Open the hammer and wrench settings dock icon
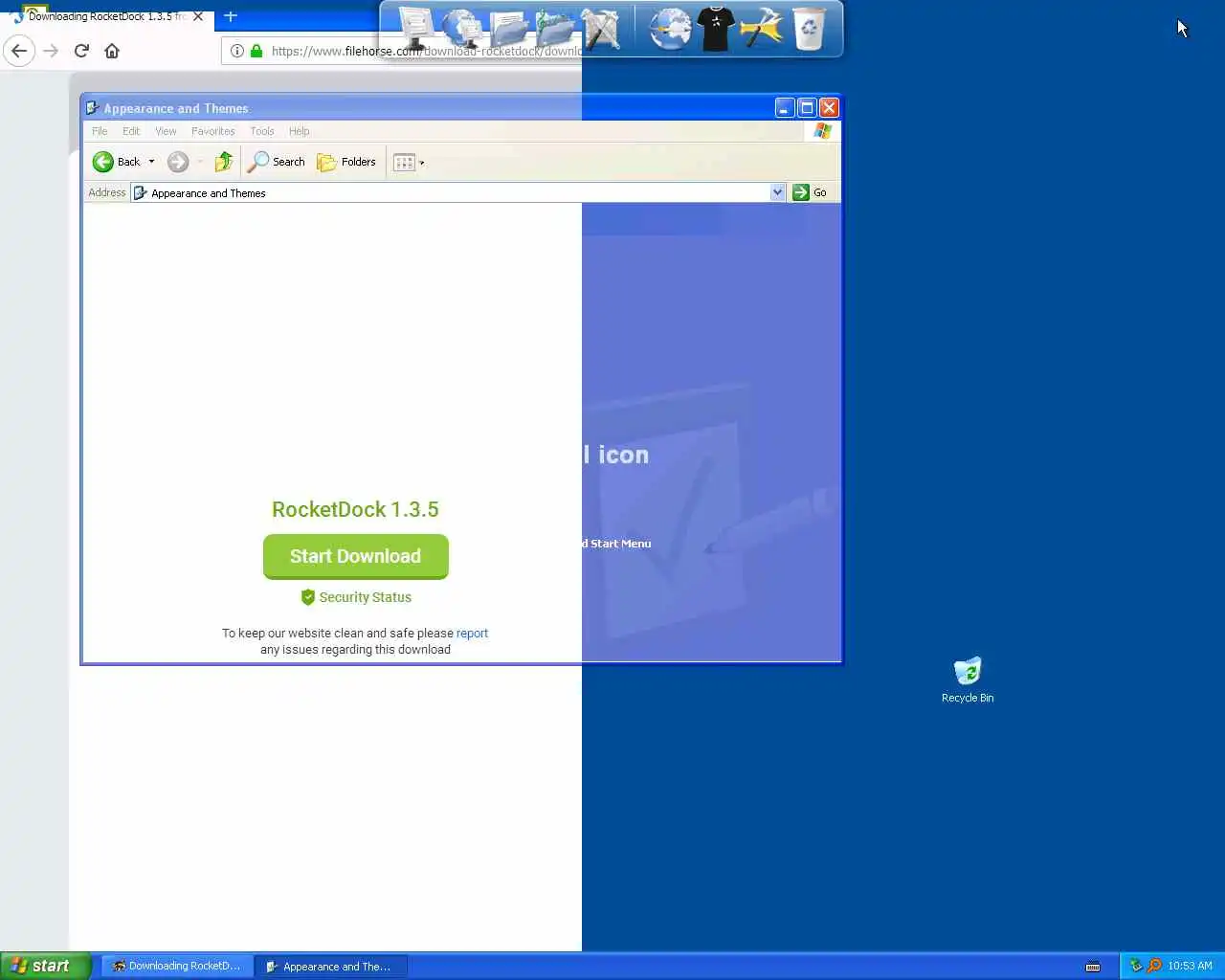The image size is (1225, 980). coord(762,29)
